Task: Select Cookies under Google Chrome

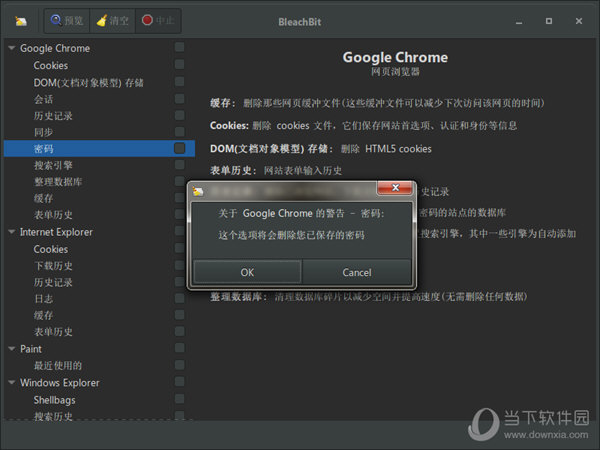Action: (51, 65)
